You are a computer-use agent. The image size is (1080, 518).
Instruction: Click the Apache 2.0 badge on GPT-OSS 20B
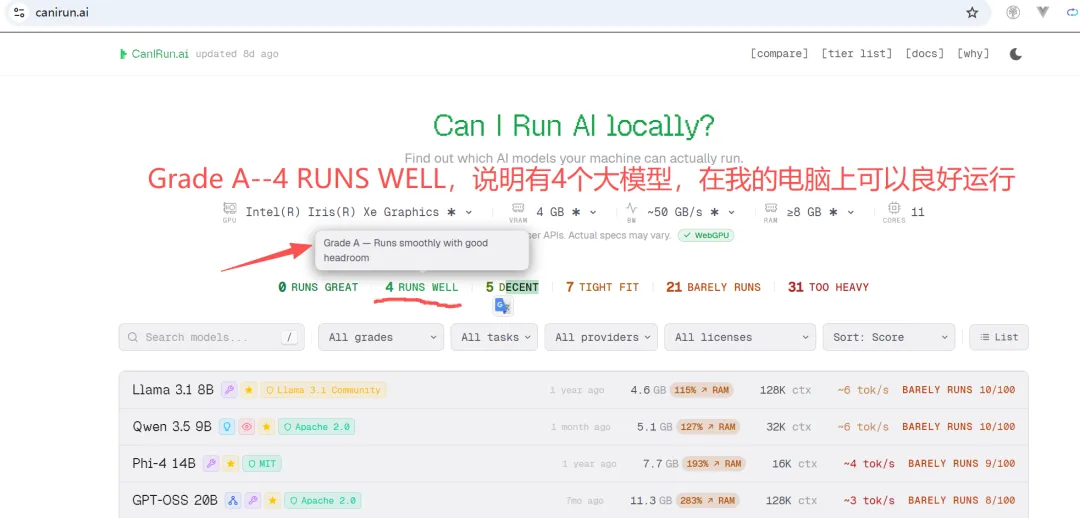point(322,500)
